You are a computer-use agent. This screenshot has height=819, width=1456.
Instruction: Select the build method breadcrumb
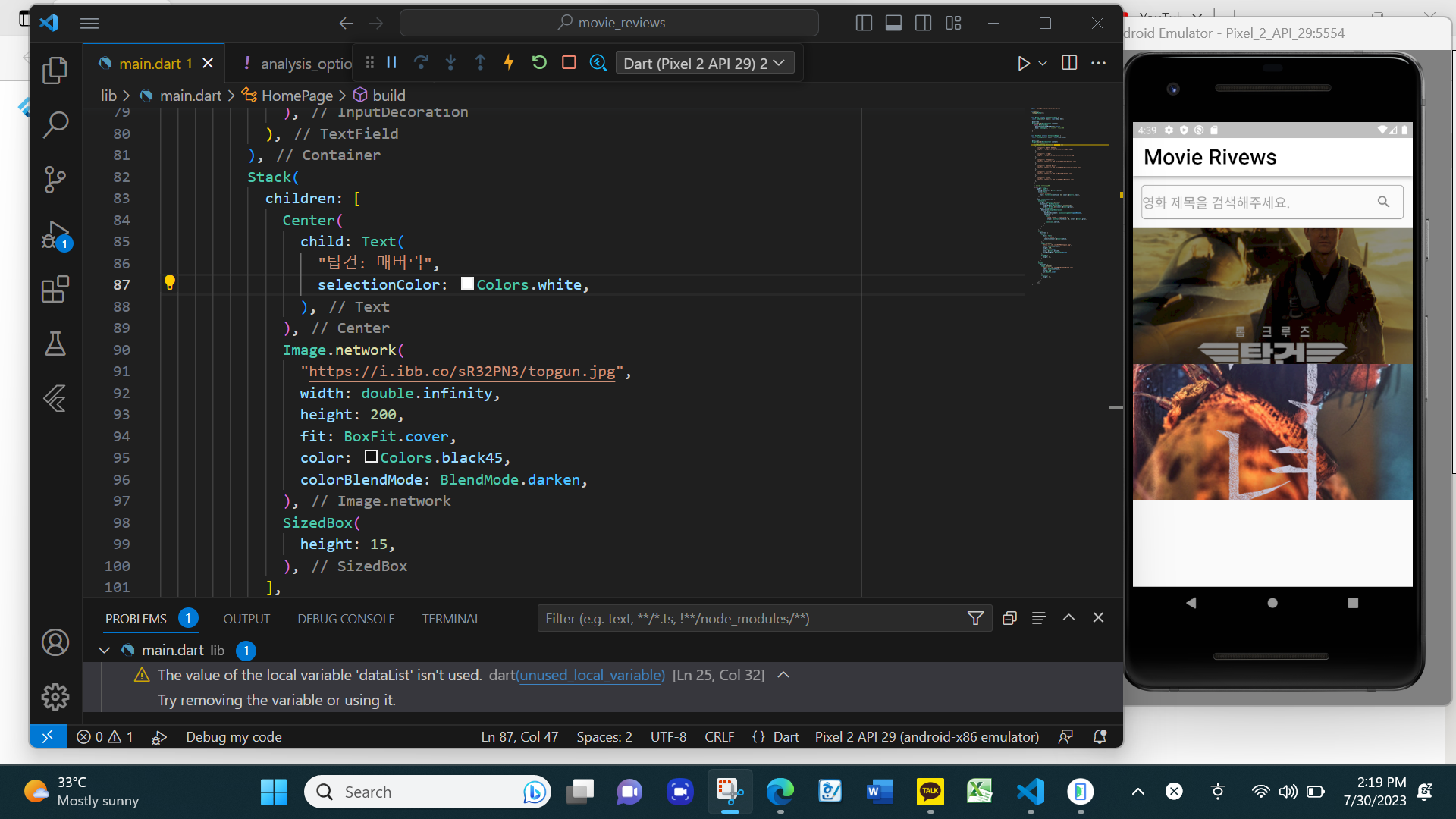(x=380, y=96)
